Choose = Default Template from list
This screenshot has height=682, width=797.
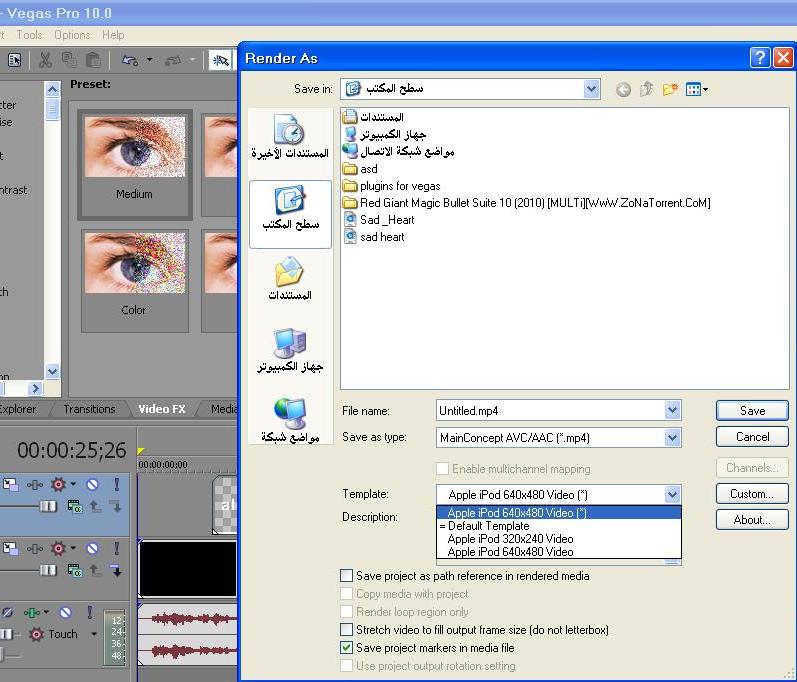pyautogui.click(x=559, y=526)
